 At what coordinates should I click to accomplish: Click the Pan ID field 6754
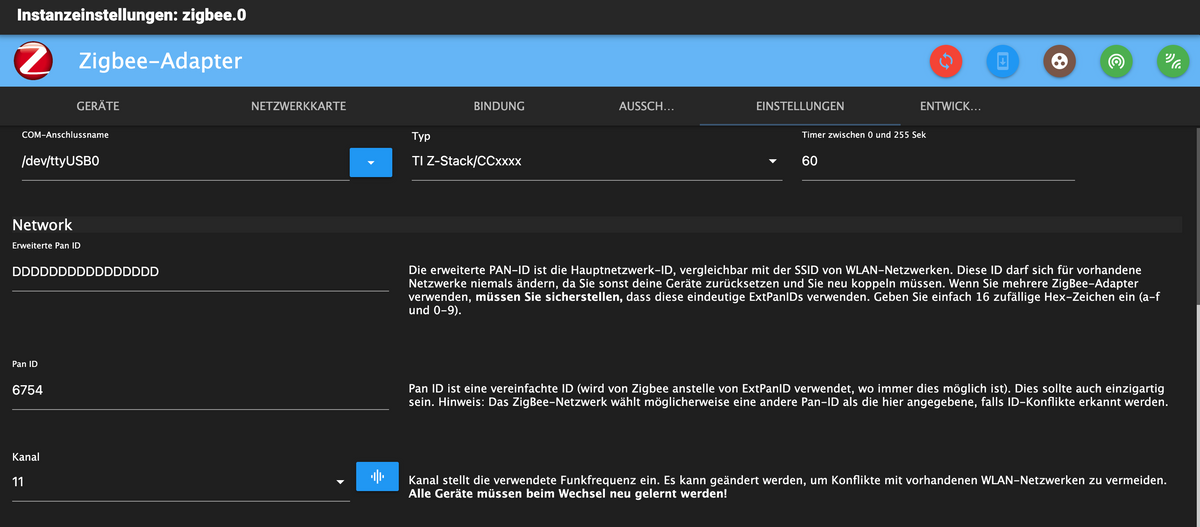[x=200, y=391]
